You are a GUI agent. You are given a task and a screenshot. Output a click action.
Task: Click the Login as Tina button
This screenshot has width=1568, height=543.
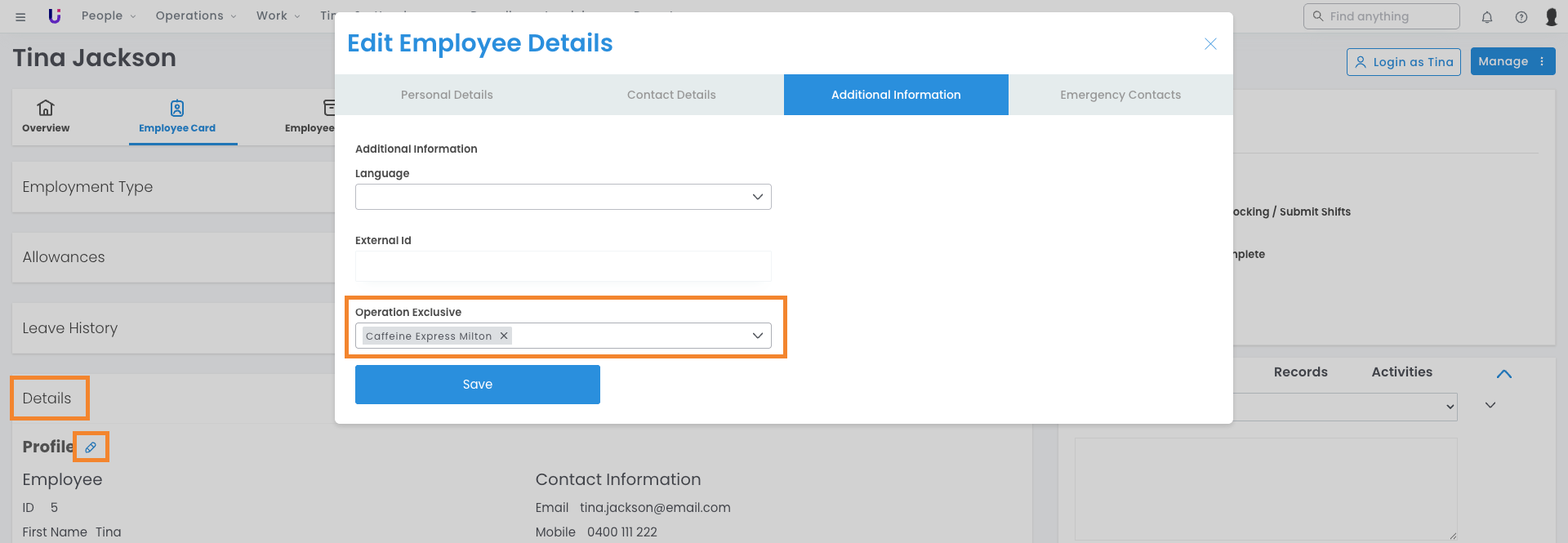1403,62
